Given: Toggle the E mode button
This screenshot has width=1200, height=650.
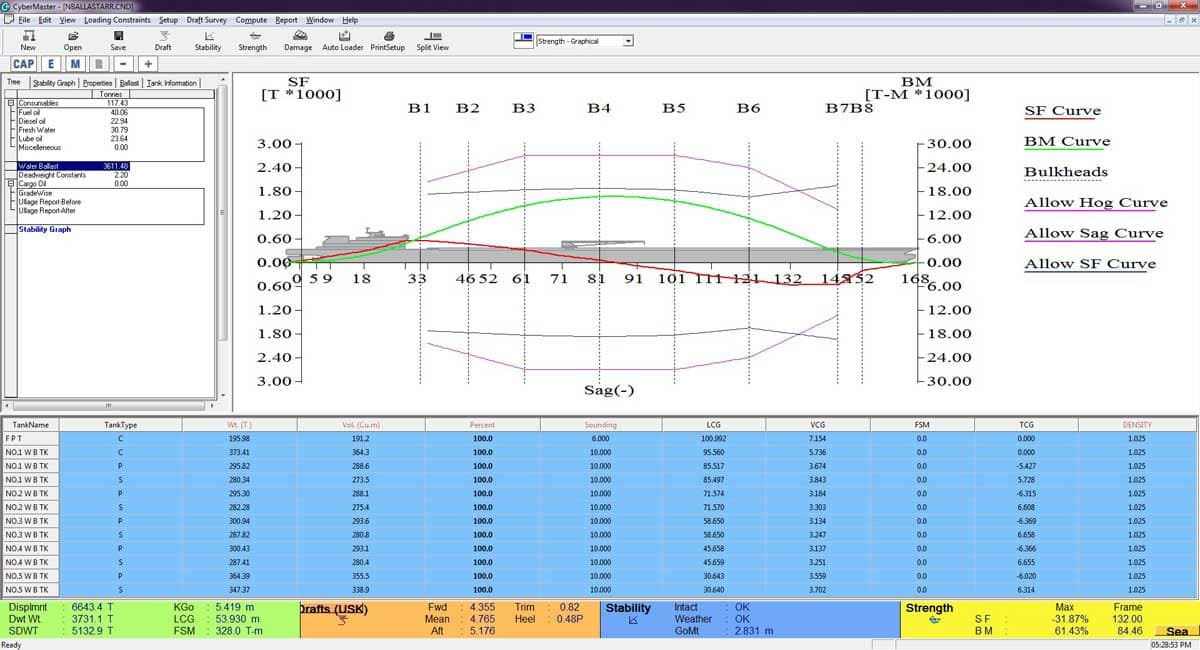Looking at the screenshot, I should click(x=50, y=63).
